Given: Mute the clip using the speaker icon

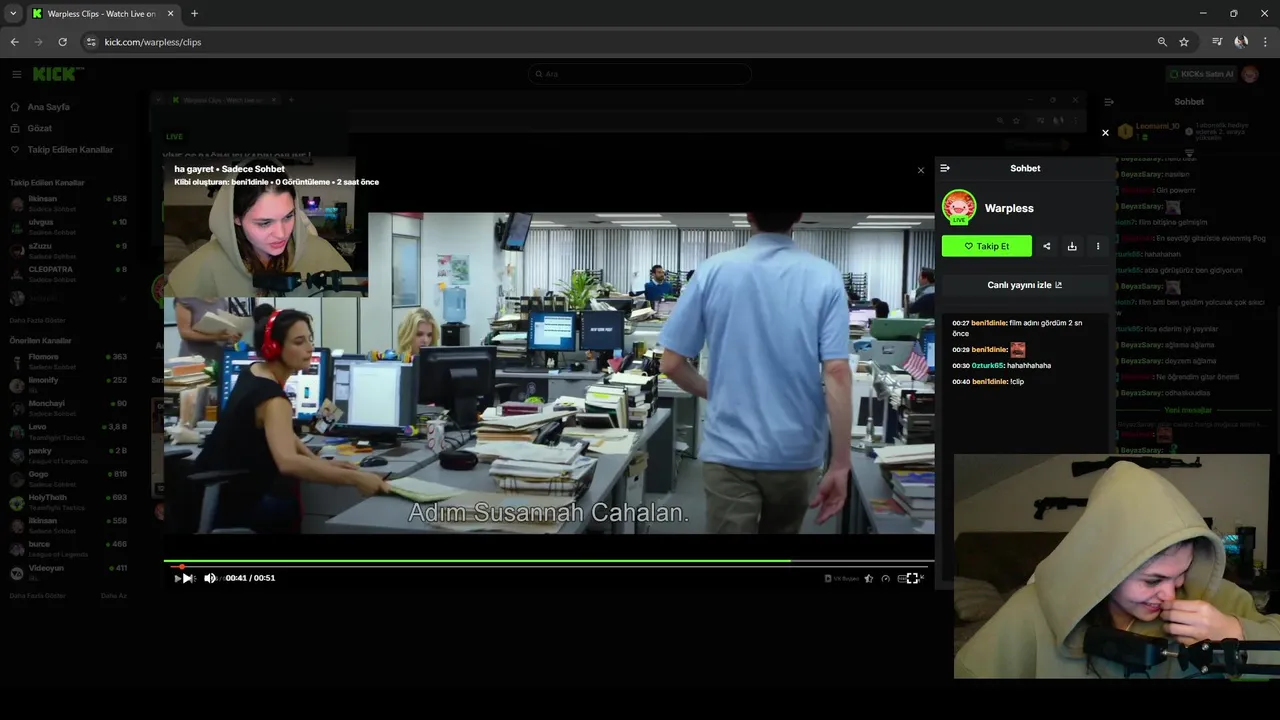Looking at the screenshot, I should coord(210,578).
